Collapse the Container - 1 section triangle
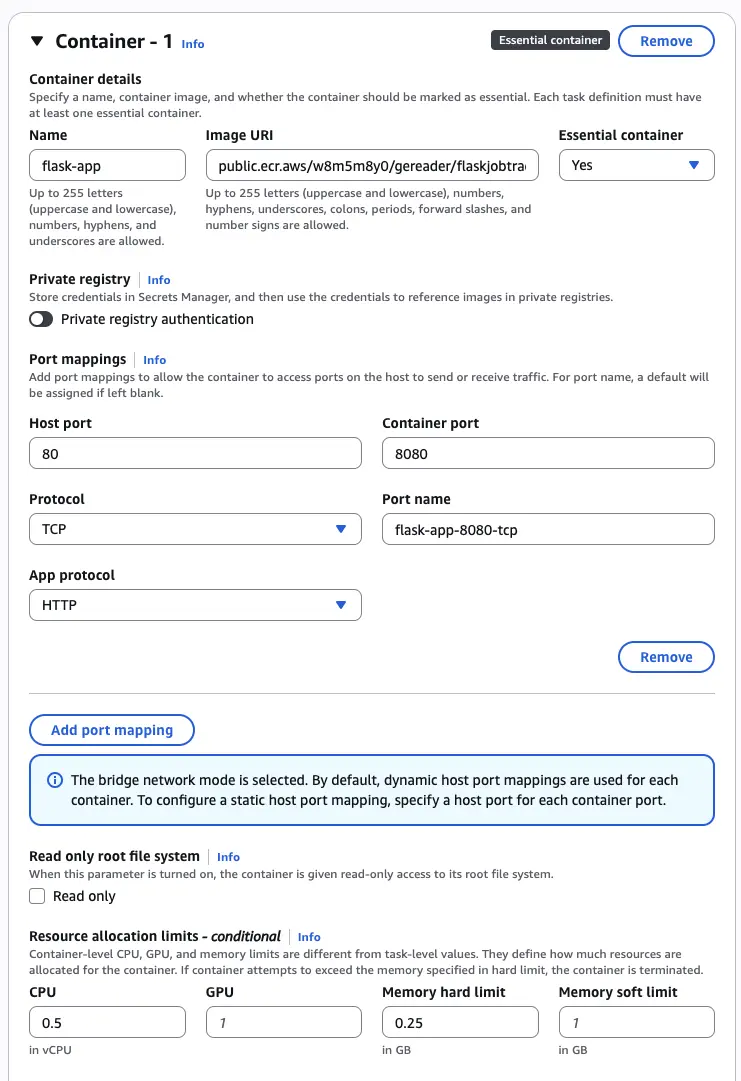 [37, 41]
